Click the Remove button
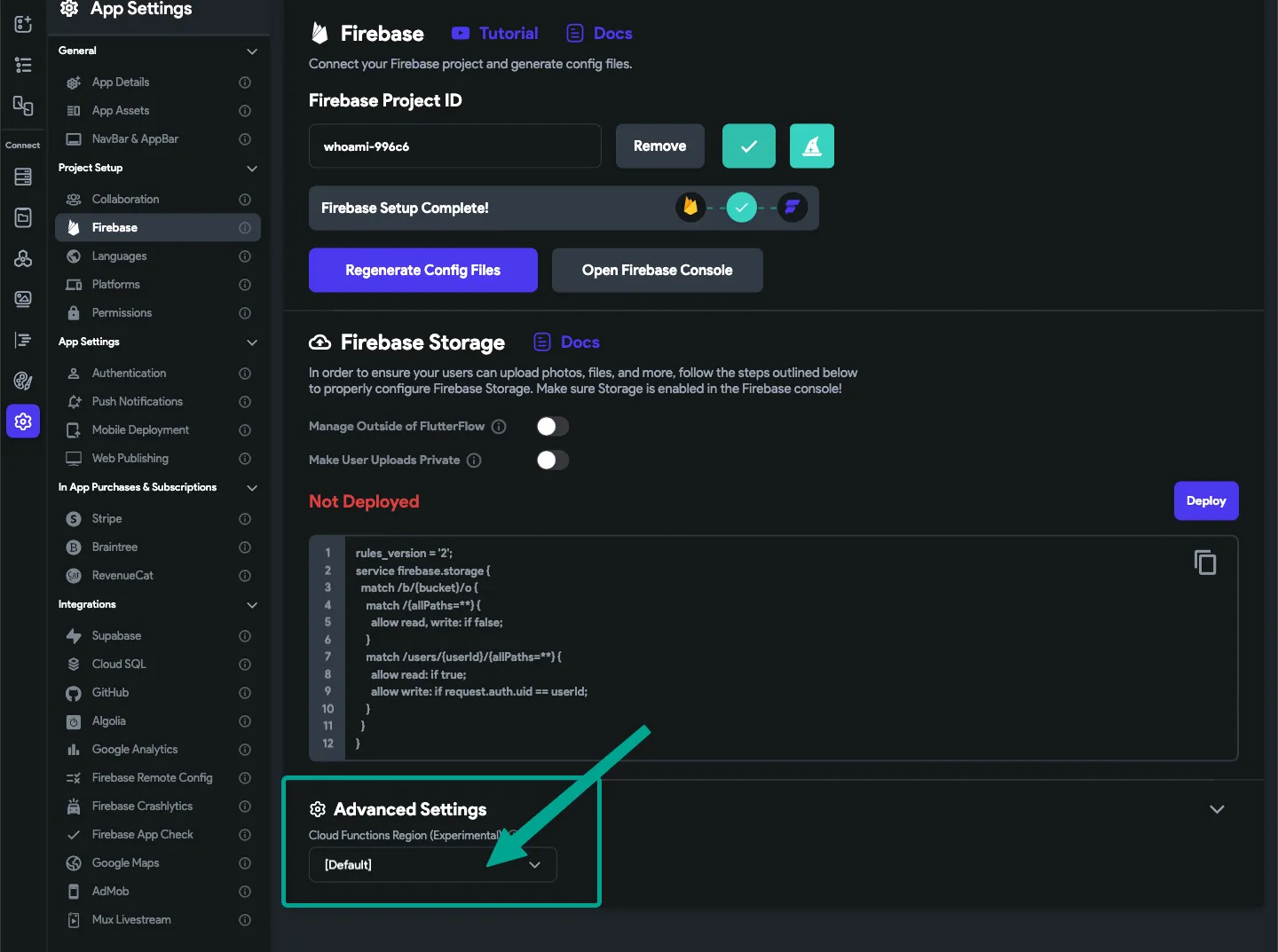This screenshot has height=952, width=1278. [x=659, y=146]
